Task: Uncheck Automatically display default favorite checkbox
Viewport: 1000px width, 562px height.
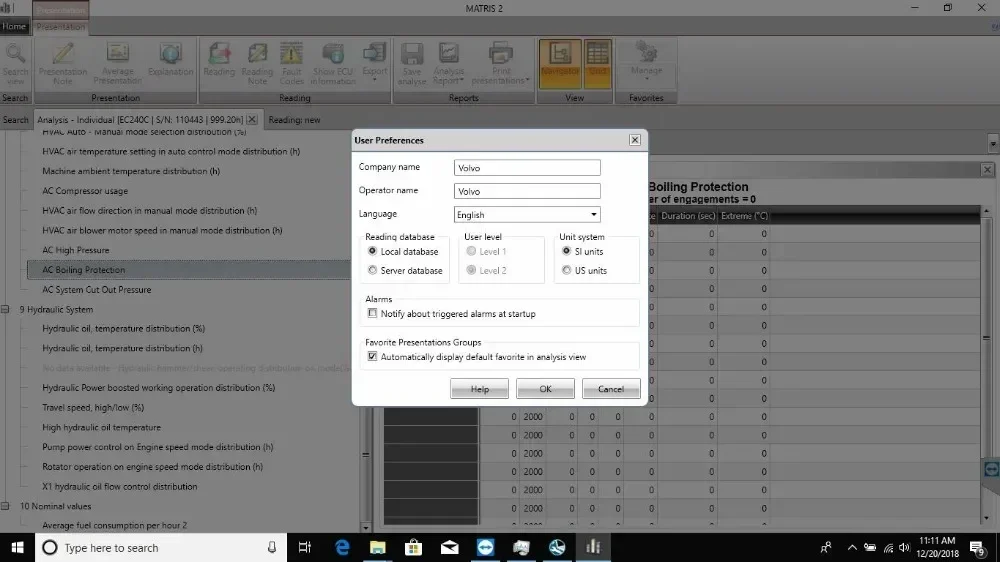Action: coord(373,357)
